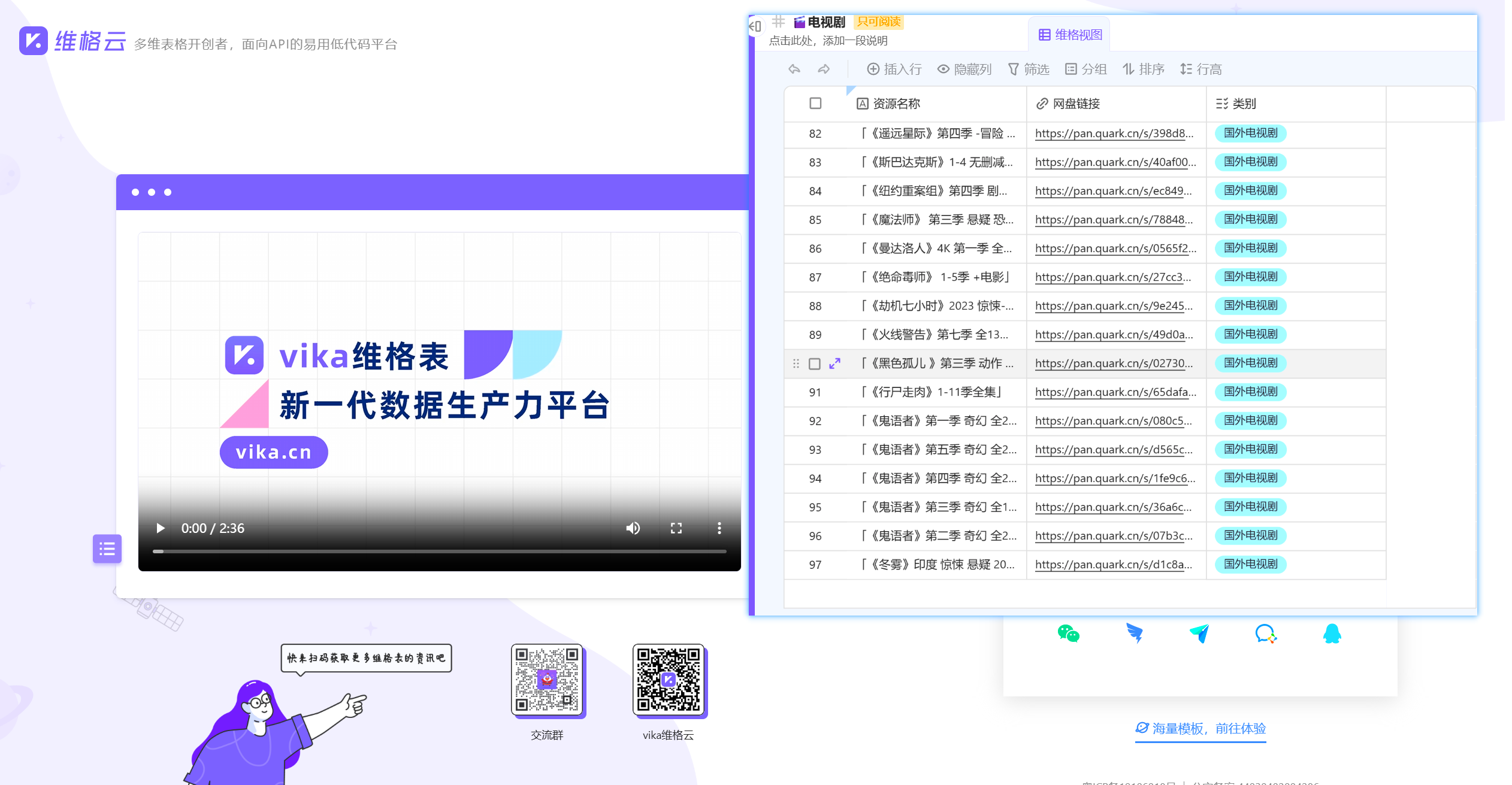
Task: Mute the video volume
Action: pos(633,528)
